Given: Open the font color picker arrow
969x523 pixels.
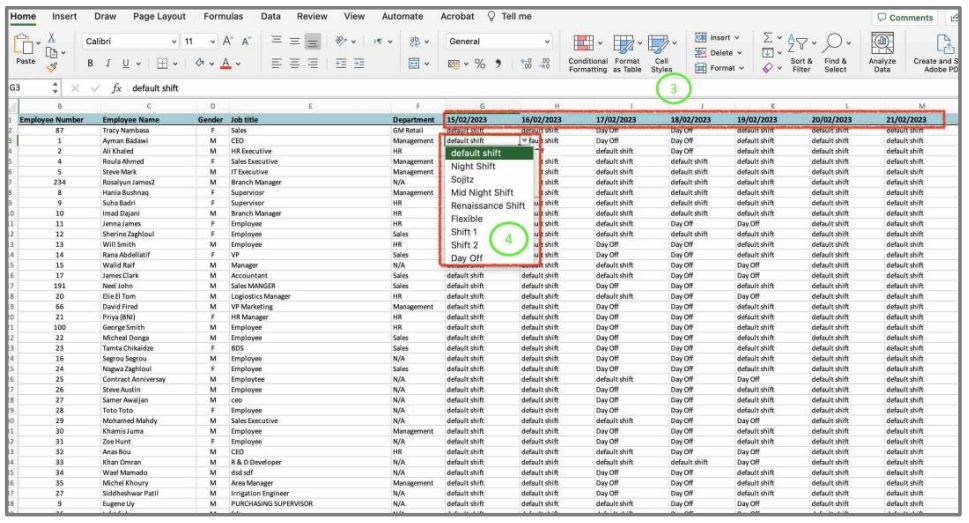Looking at the screenshot, I should pyautogui.click(x=238, y=64).
